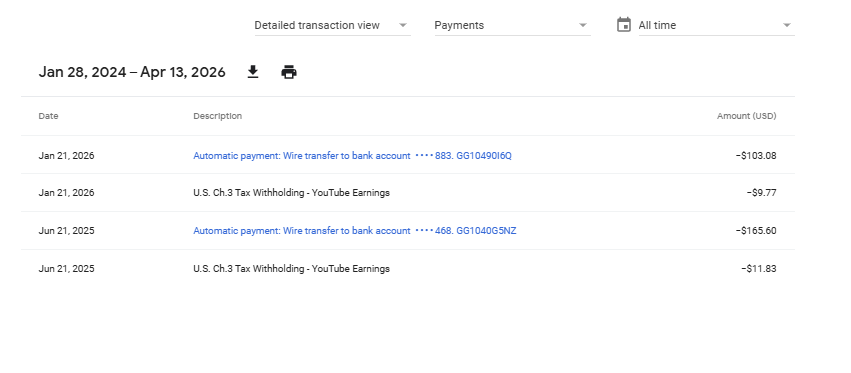Print the transactions list
851x373 pixels.
pyautogui.click(x=289, y=72)
